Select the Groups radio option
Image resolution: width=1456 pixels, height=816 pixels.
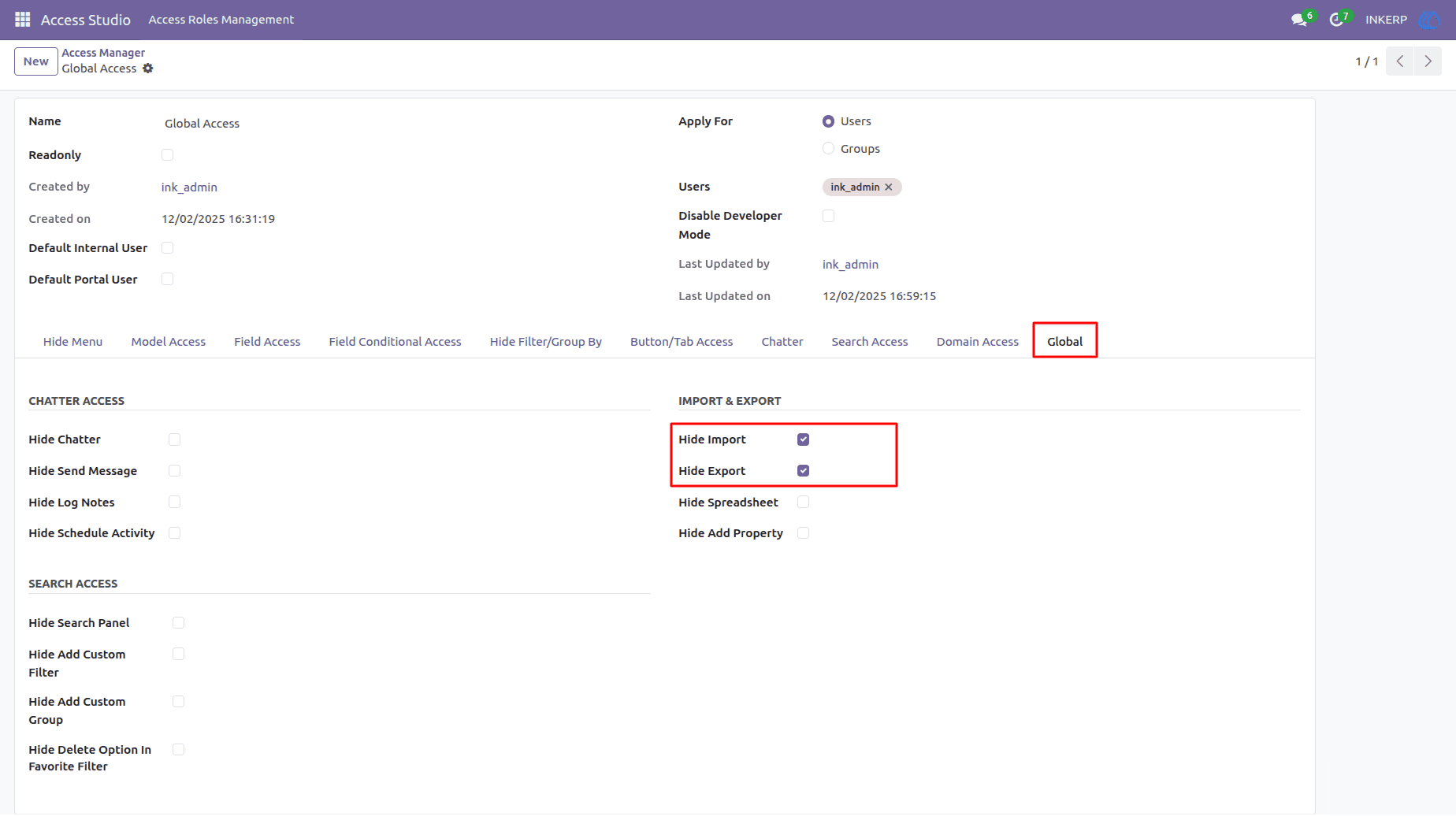tap(828, 149)
